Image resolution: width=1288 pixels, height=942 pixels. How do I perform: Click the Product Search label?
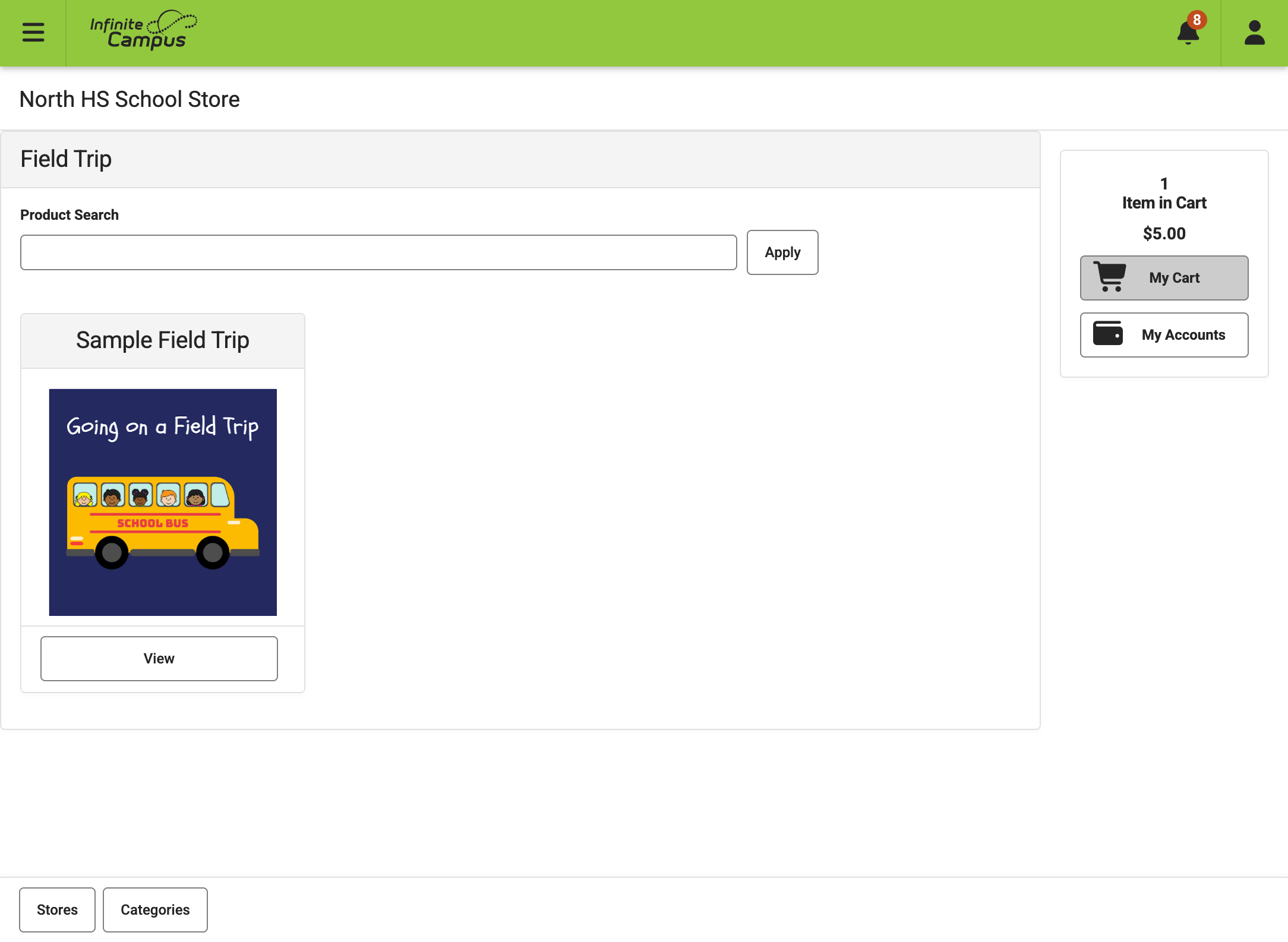[70, 215]
